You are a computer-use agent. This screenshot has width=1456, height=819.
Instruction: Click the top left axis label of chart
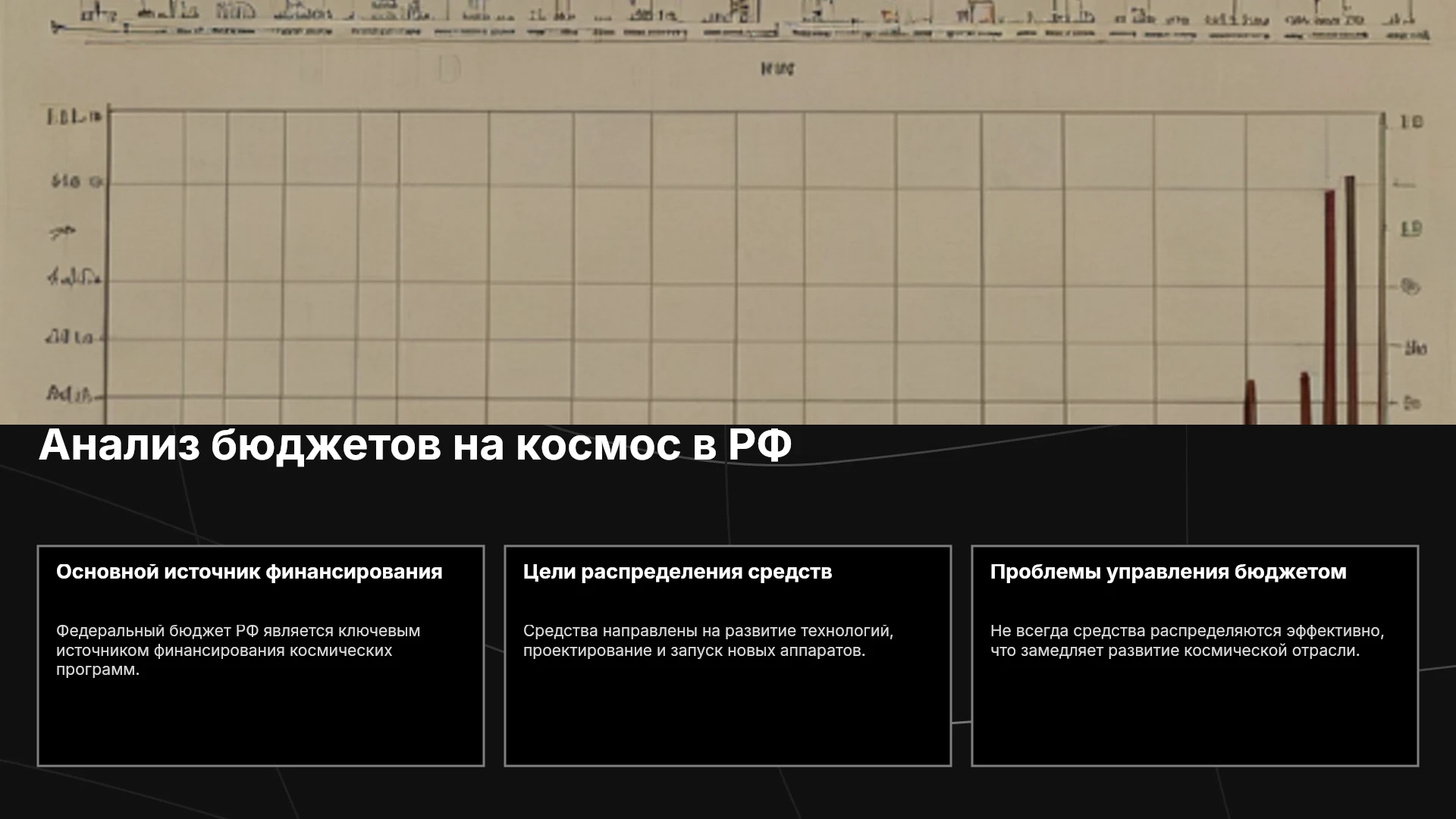pos(74,117)
